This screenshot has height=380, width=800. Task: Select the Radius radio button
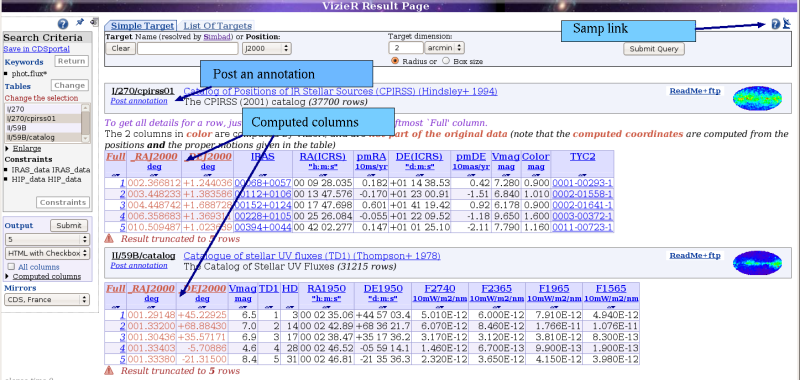tap(395, 61)
